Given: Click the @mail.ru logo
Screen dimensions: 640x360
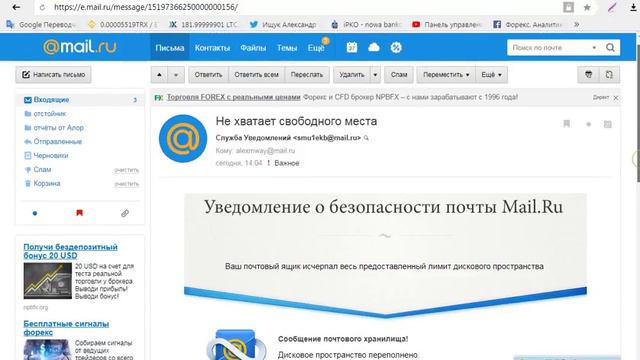Looking at the screenshot, I should click(x=80, y=47).
